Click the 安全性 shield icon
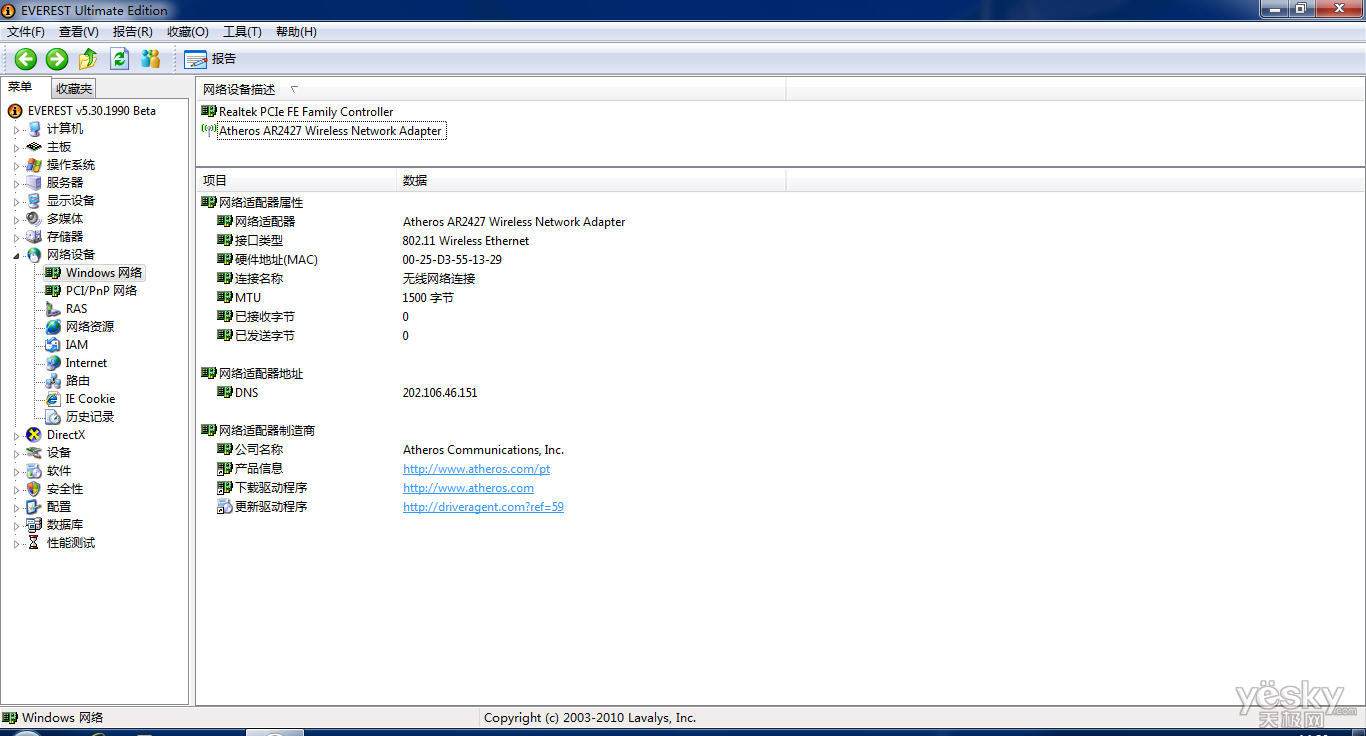 click(x=34, y=489)
